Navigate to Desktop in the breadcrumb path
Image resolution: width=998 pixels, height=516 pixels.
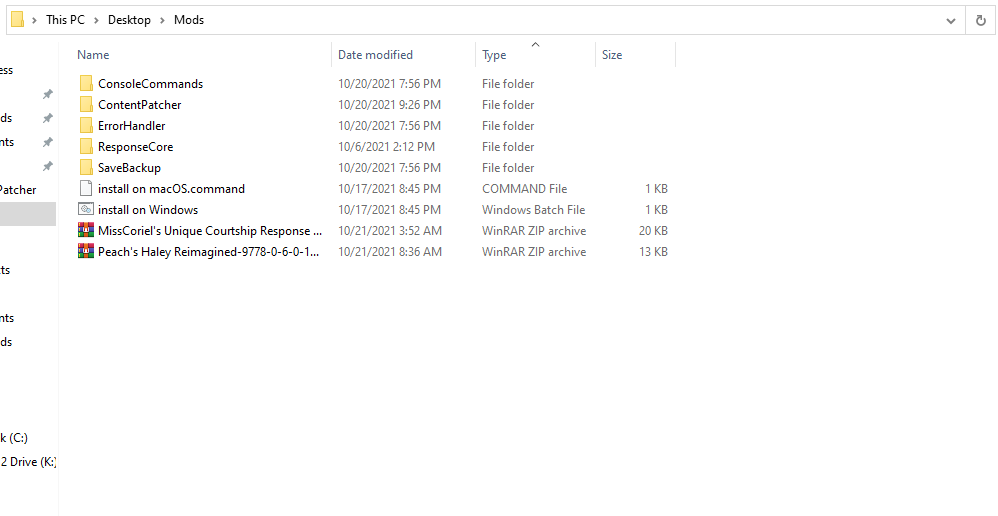tap(130, 20)
